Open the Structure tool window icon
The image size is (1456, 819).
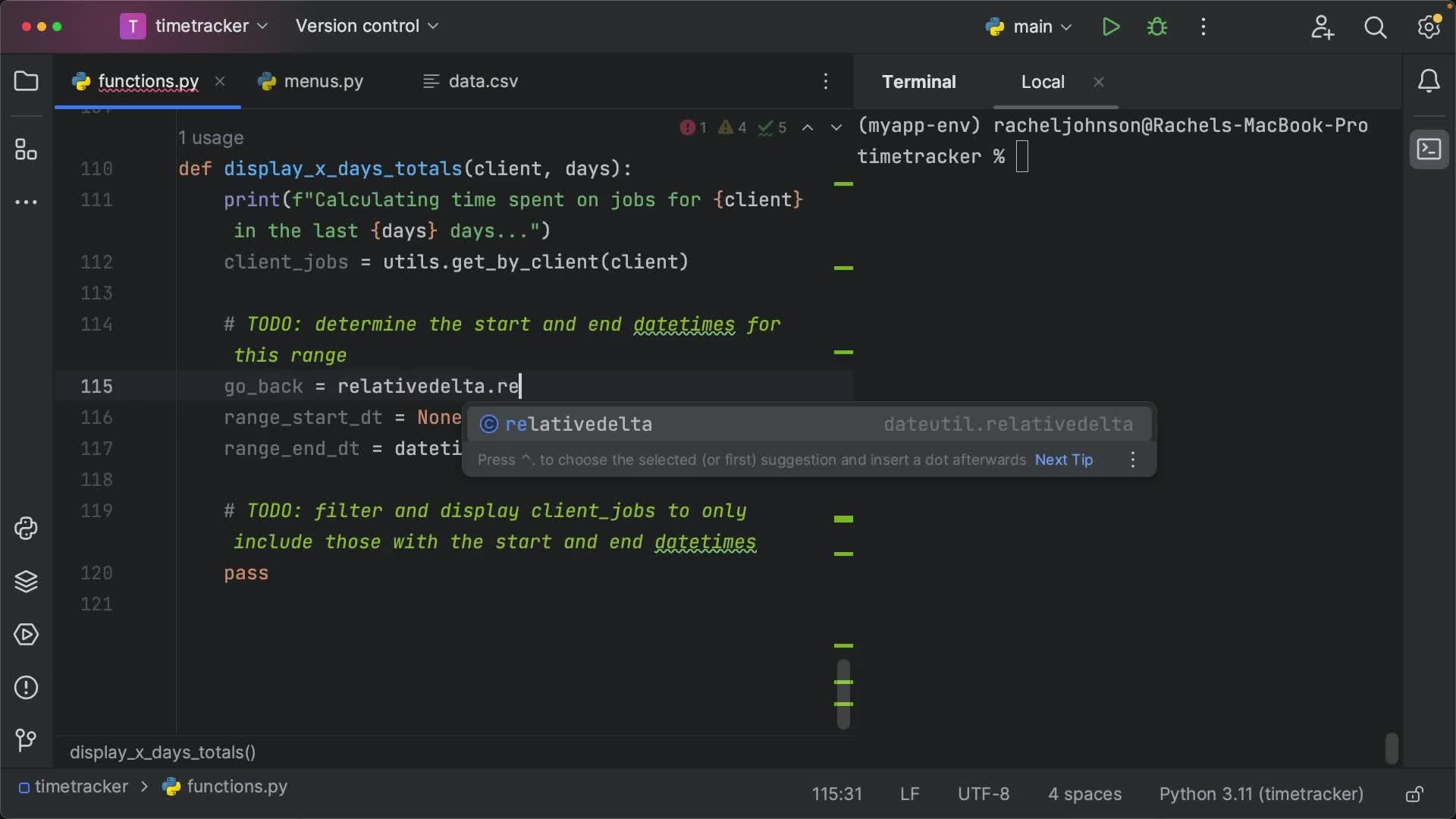pos(27,149)
